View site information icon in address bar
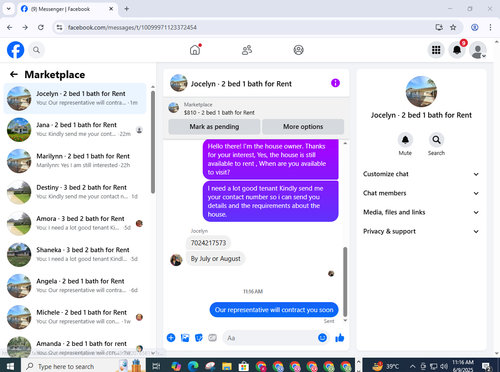 click(x=59, y=27)
